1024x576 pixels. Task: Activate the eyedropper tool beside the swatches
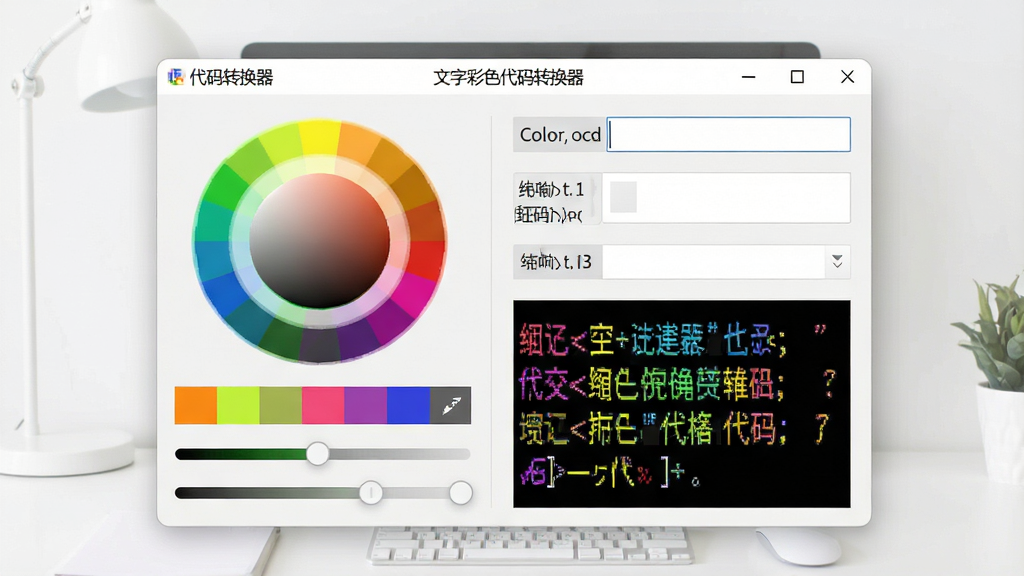click(x=451, y=406)
